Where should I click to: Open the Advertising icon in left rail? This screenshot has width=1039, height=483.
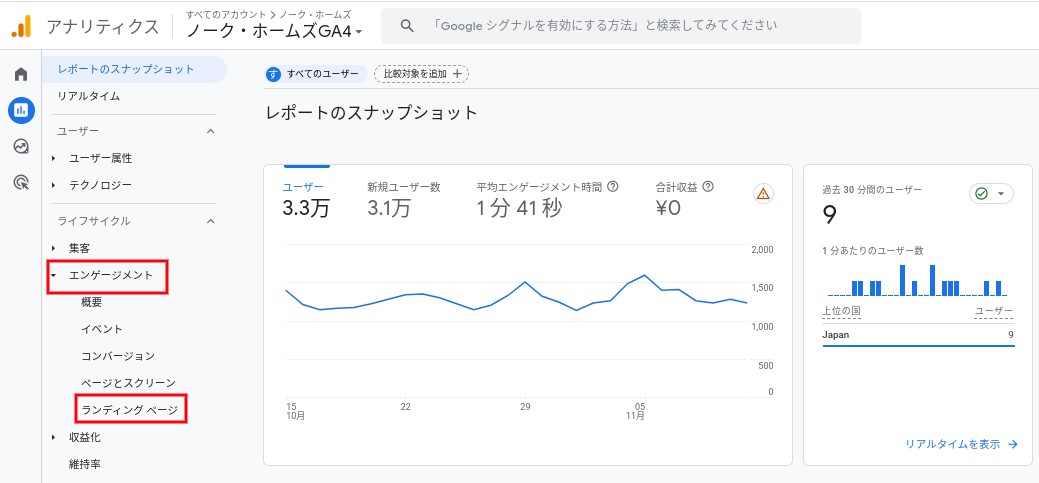[21, 182]
